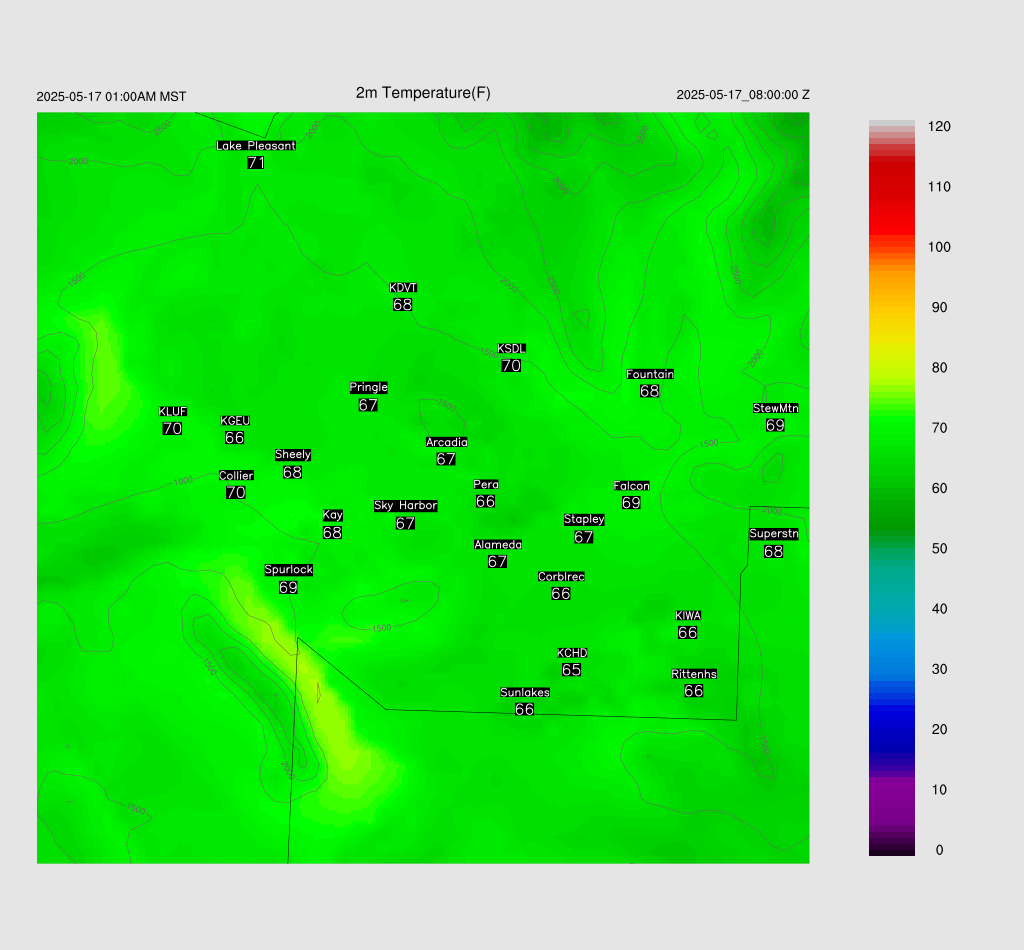Screen dimensions: 1024x950
Task: Select the Spurlock station label
Action: pyautogui.click(x=289, y=570)
